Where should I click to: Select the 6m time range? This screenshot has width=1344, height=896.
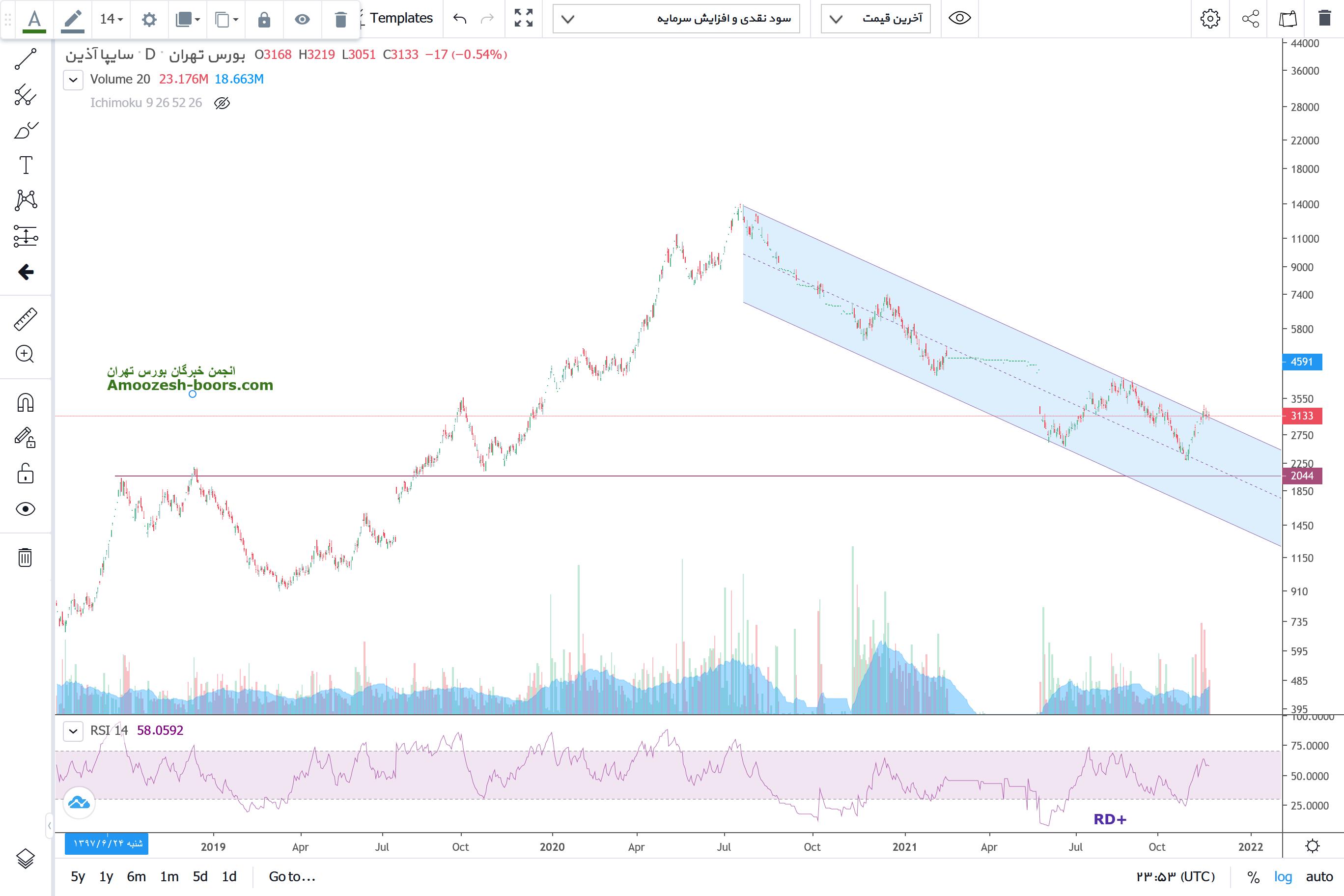[136, 876]
